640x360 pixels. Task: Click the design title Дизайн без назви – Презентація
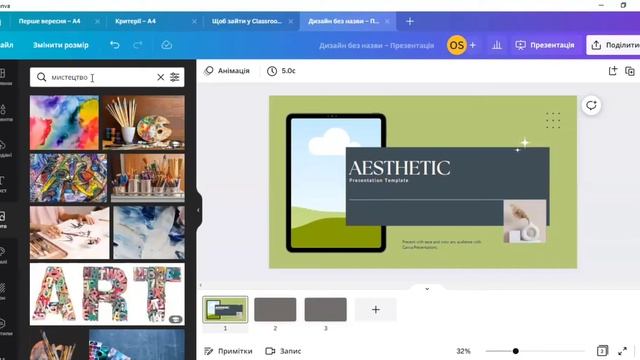pyautogui.click(x=376, y=45)
